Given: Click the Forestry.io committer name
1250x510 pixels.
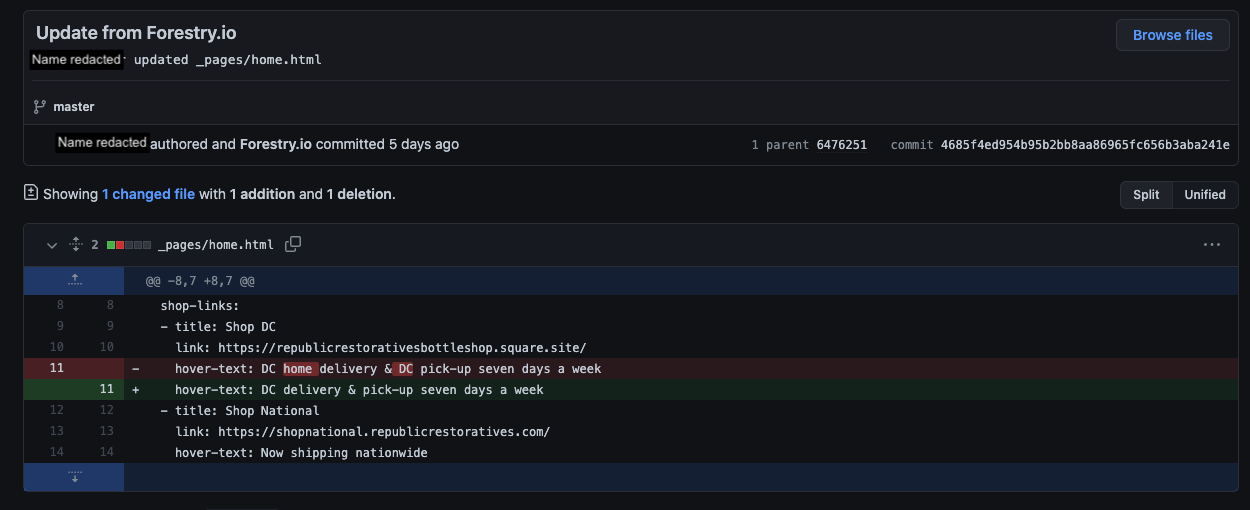Looking at the screenshot, I should [275, 144].
